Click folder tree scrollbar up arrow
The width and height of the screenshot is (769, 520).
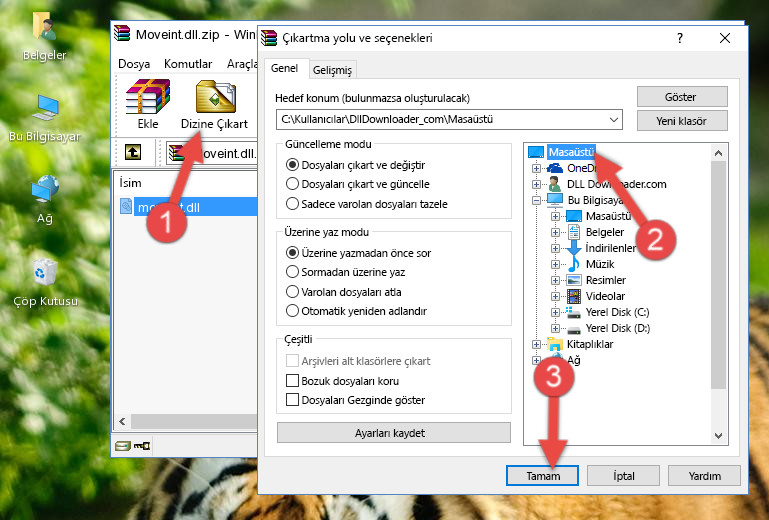pyautogui.click(x=718, y=153)
